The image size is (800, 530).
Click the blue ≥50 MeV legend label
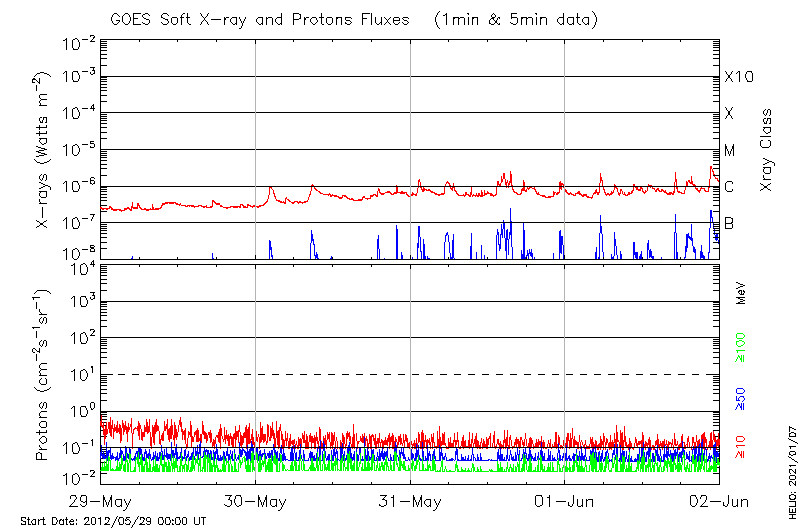(741, 399)
